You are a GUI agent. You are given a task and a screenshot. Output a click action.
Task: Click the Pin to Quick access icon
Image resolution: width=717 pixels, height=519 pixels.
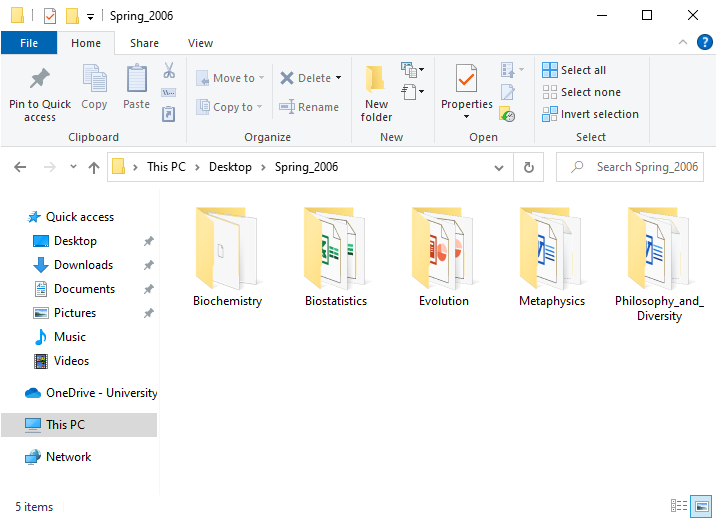[x=40, y=79]
